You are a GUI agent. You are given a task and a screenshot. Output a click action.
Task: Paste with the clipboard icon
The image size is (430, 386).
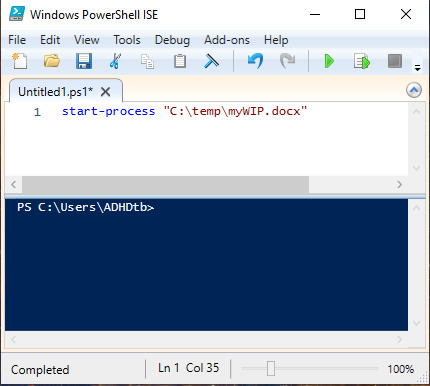pos(180,61)
